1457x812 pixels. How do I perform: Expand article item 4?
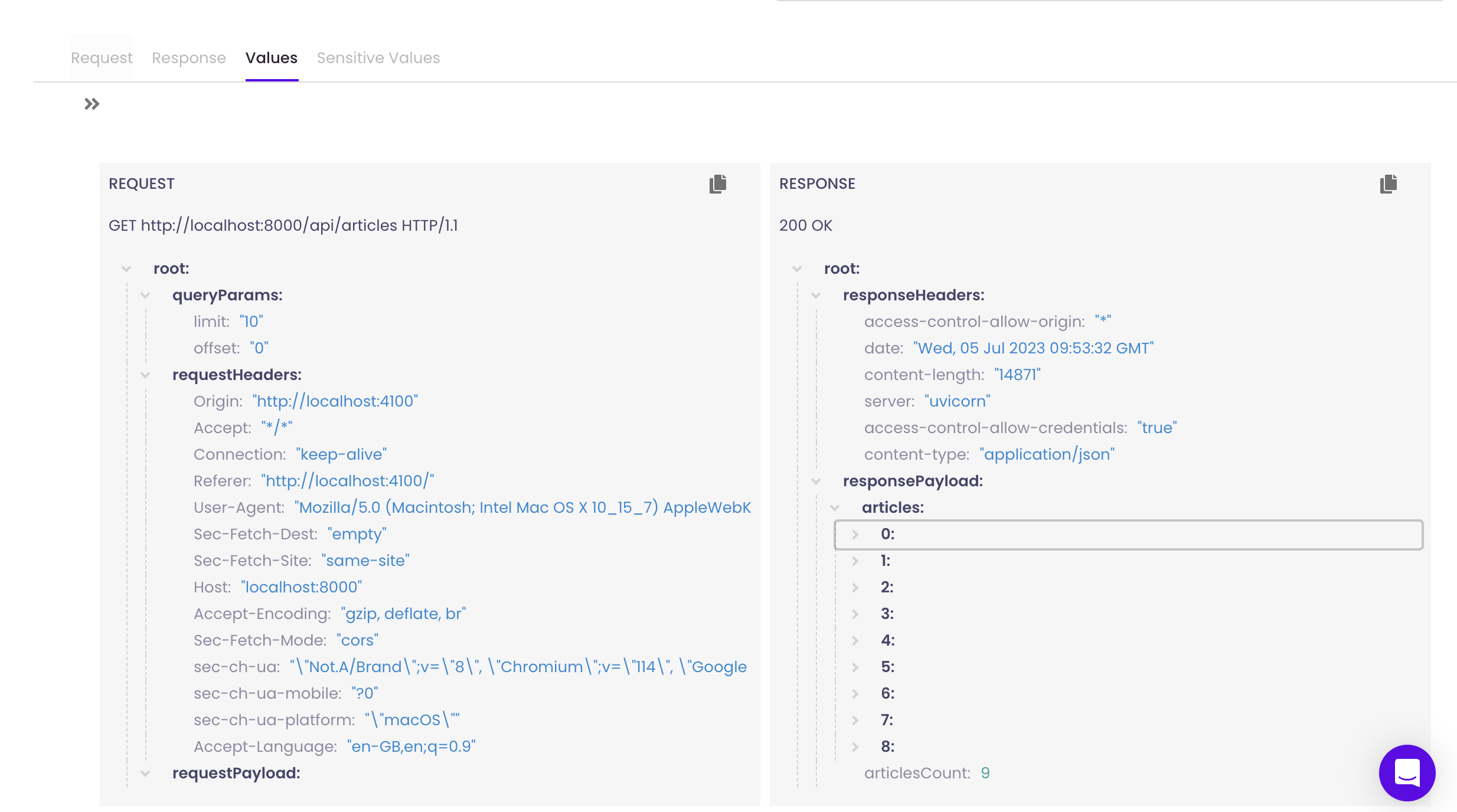855,641
